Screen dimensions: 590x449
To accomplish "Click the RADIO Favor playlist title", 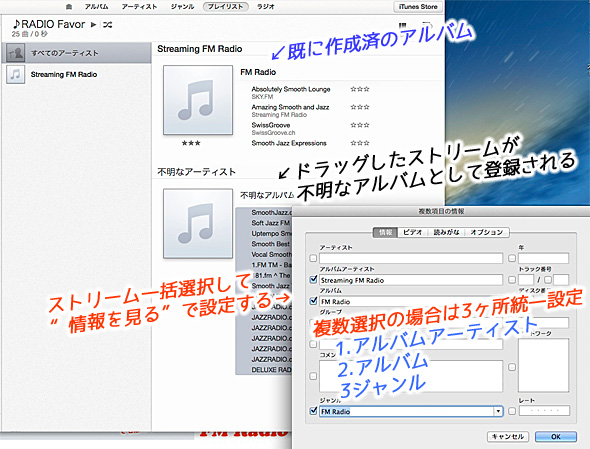I will (49, 24).
